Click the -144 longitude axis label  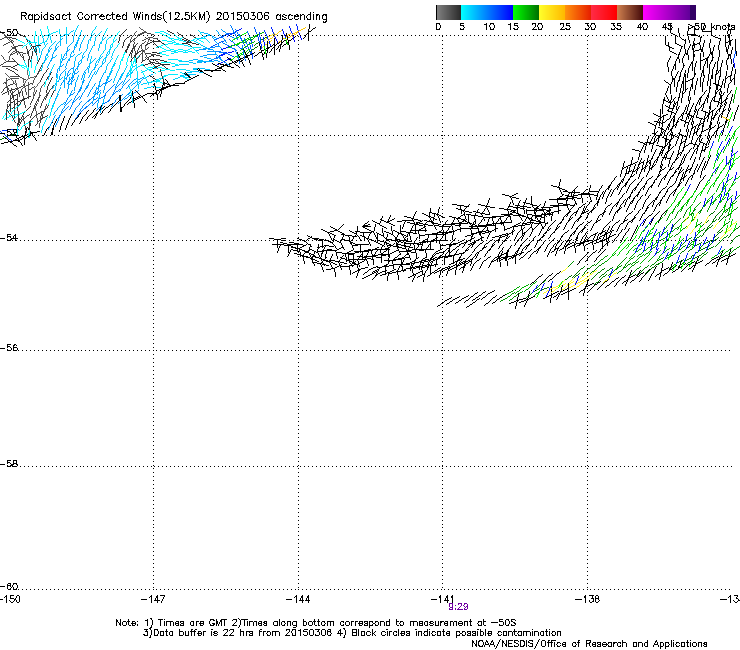(298, 599)
